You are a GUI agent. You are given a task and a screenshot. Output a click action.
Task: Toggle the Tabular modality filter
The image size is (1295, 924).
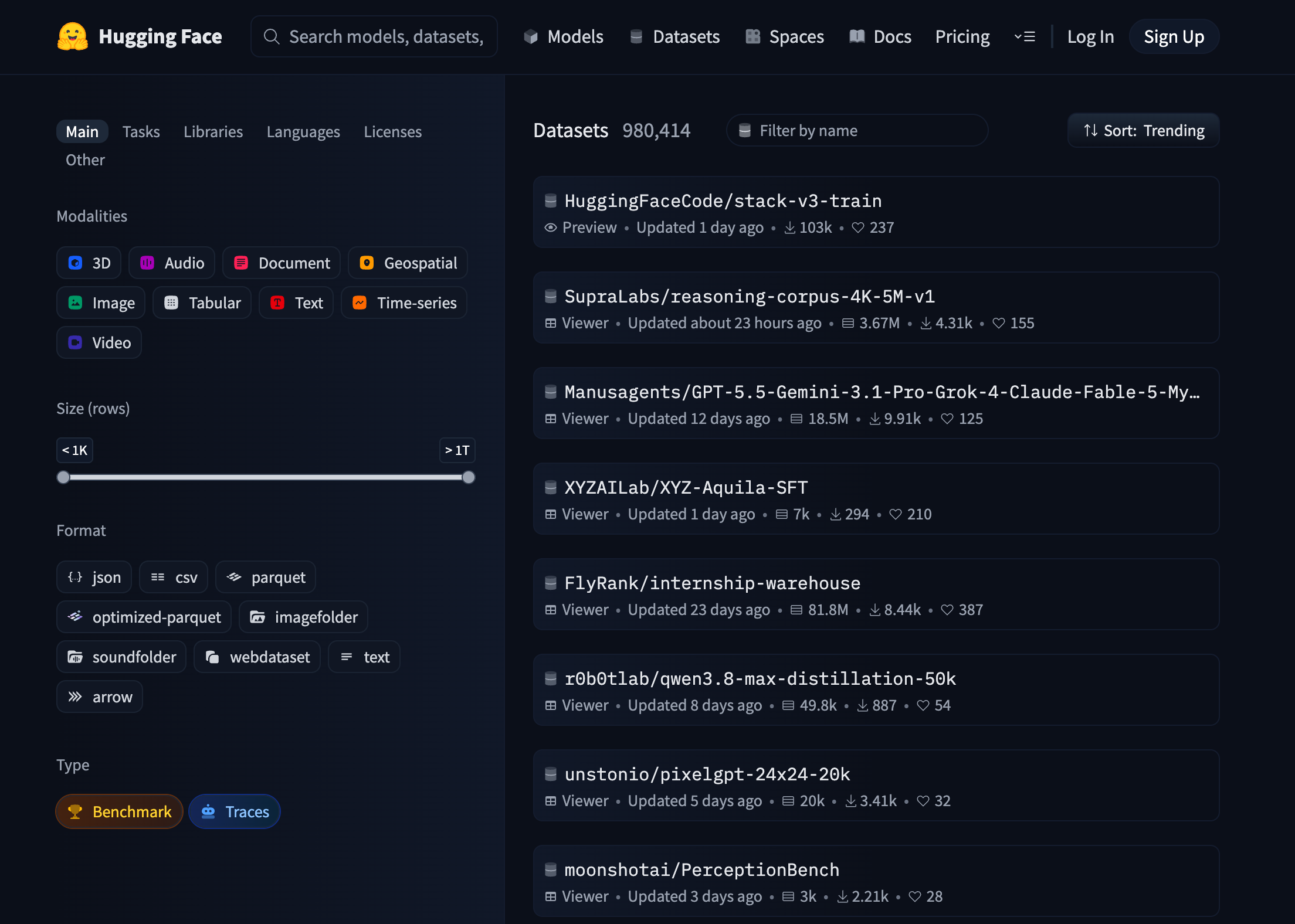click(x=202, y=303)
